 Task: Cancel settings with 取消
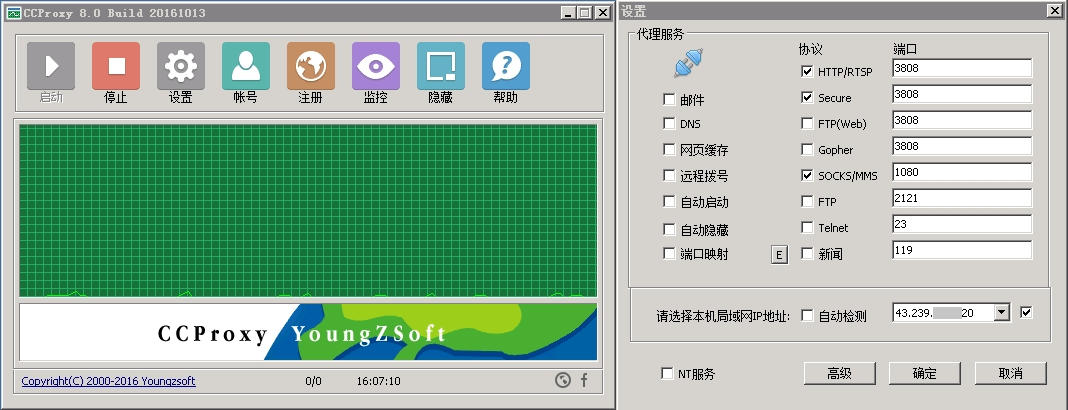1010,373
